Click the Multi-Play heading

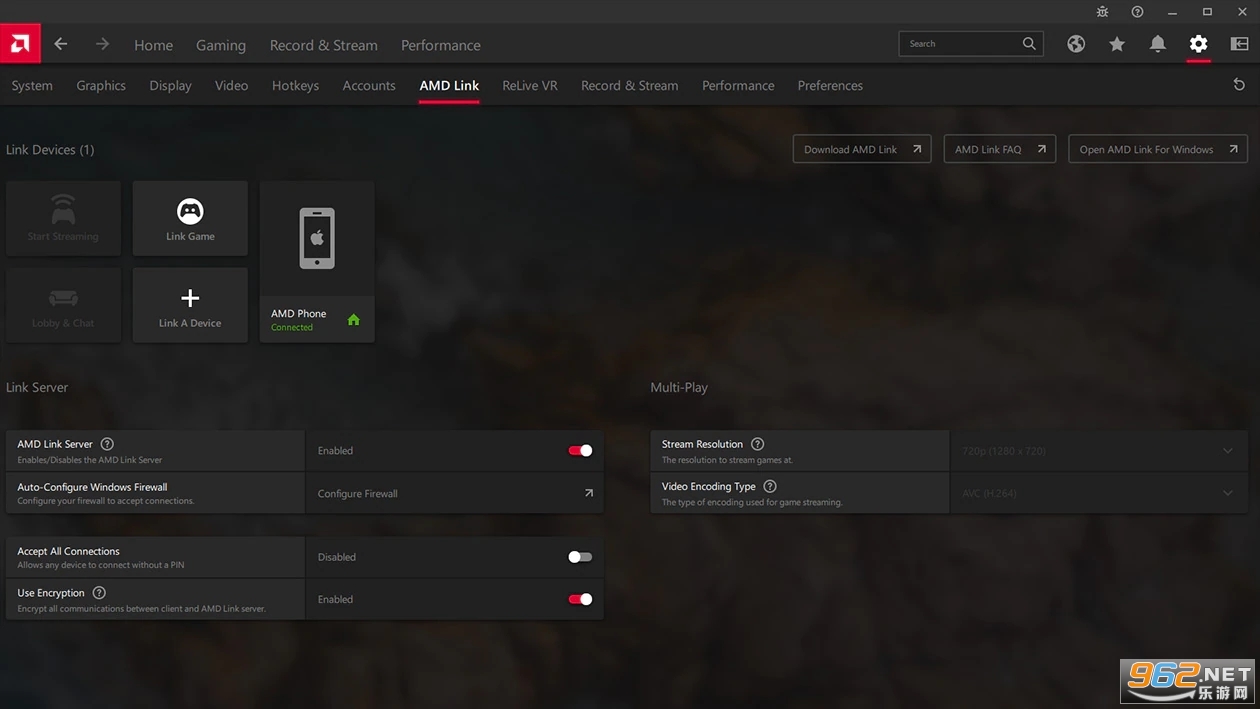coord(679,387)
